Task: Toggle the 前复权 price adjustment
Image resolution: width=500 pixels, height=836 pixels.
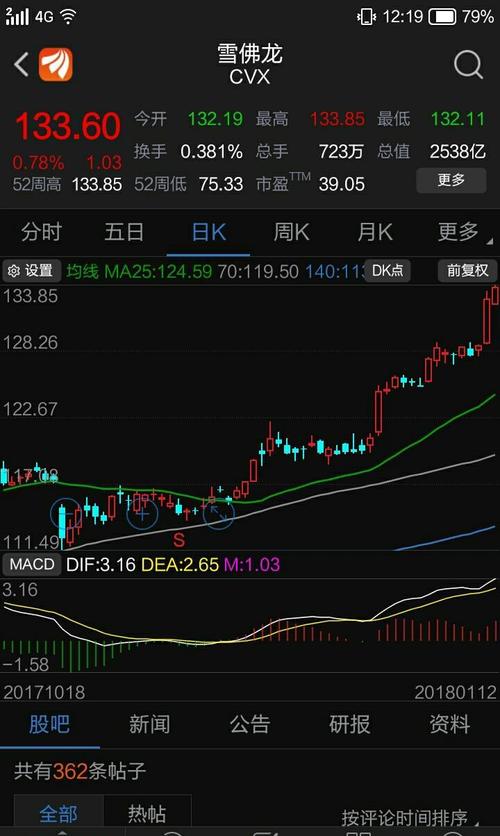Action: pyautogui.click(x=467, y=271)
